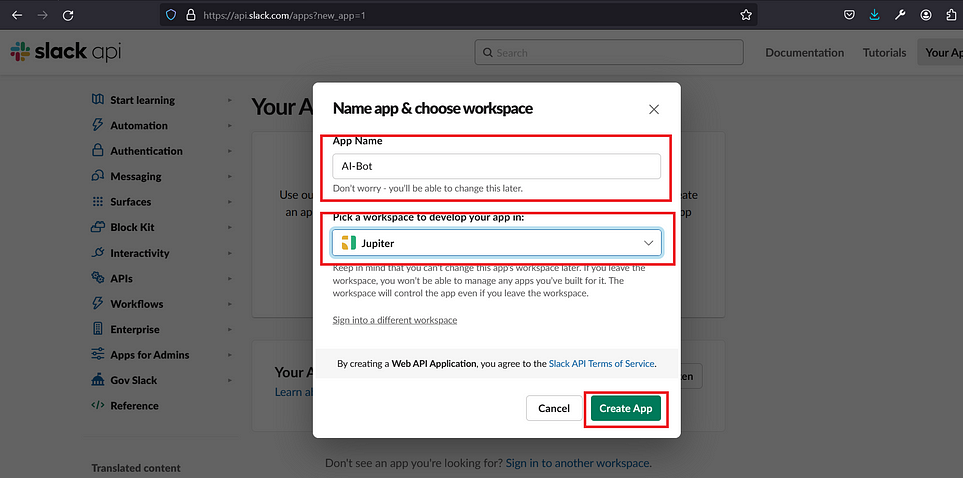Screen dimensions: 963x478
Task: Open the Documentation nav item
Action: pyautogui.click(x=805, y=53)
